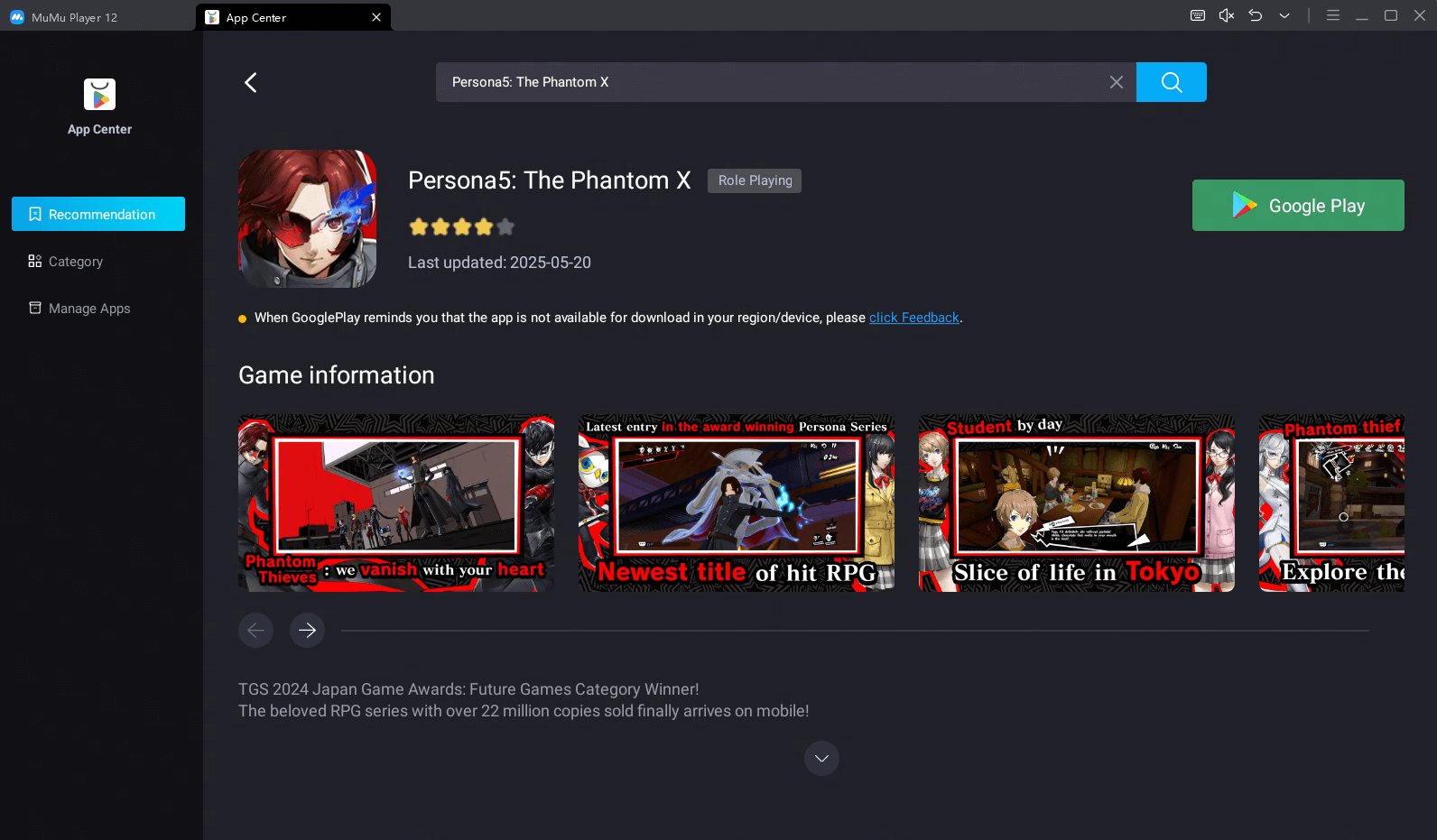The image size is (1437, 840).
Task: Click the Persona5 app icon image
Action: 308,218
